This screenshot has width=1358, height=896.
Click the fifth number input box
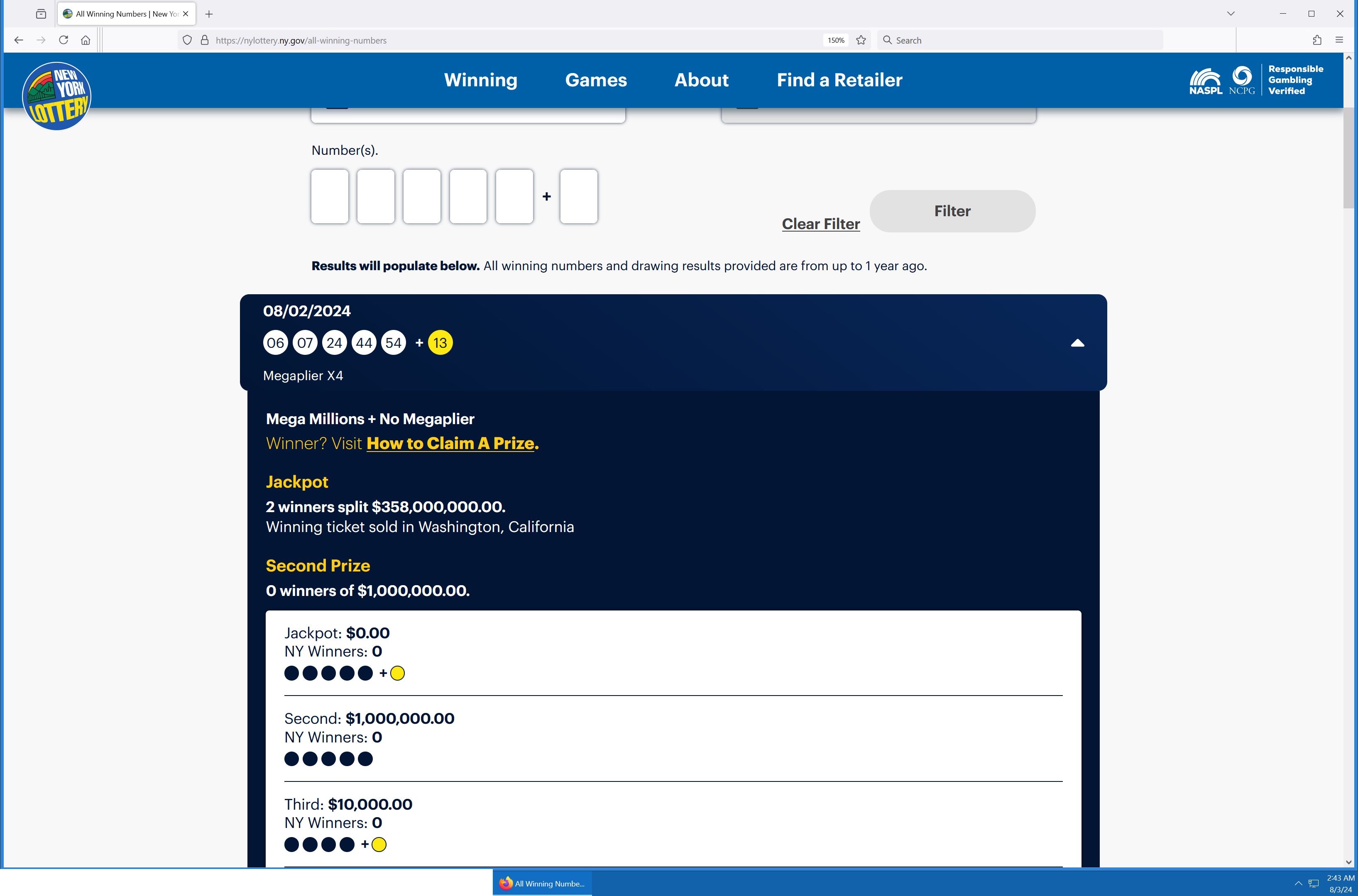pos(514,196)
